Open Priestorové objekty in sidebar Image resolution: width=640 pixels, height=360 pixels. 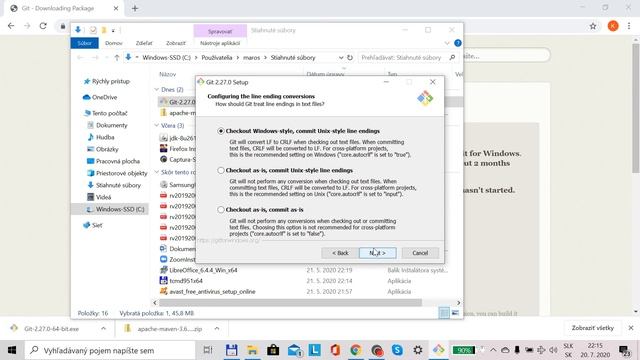[x=117, y=173]
